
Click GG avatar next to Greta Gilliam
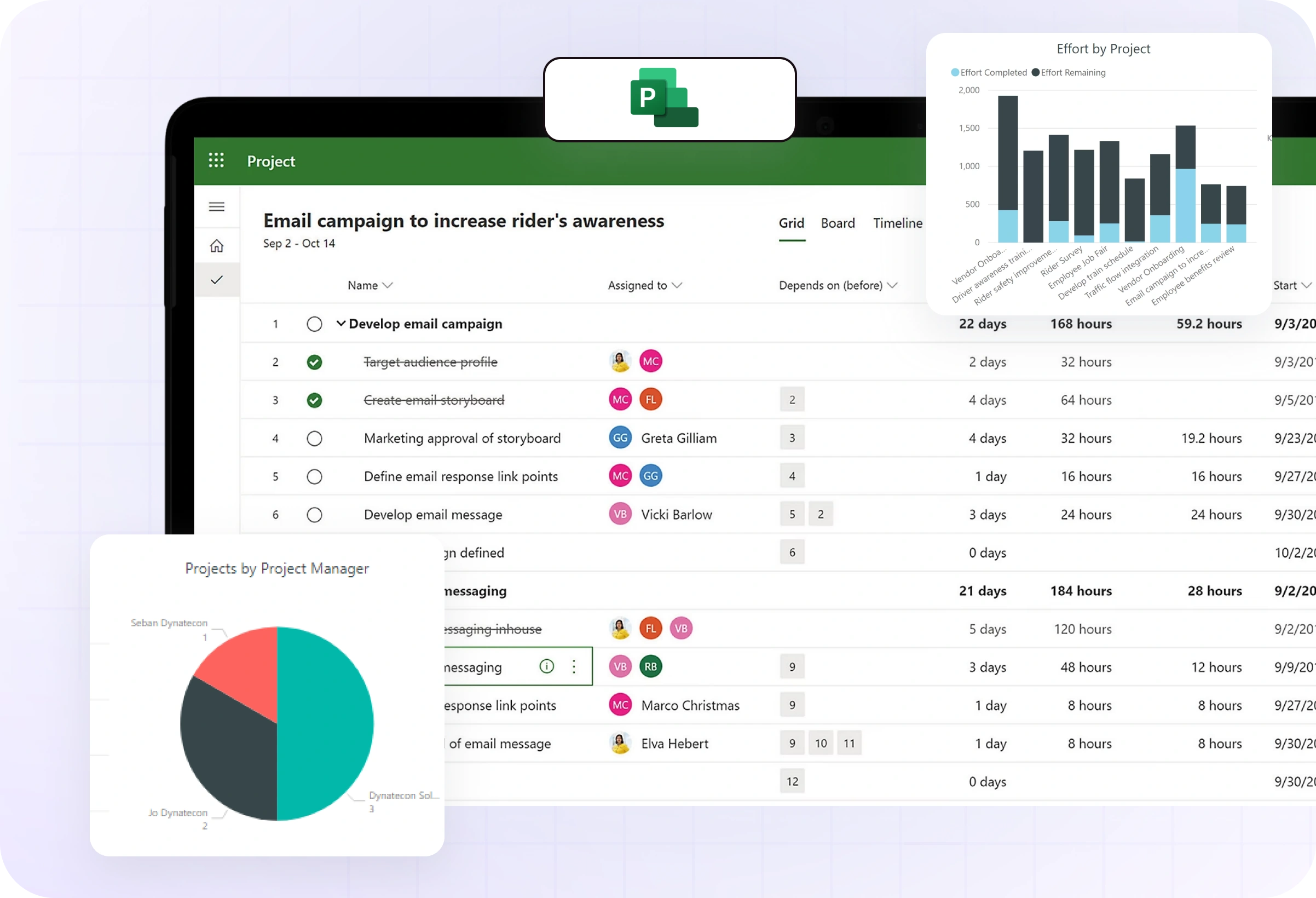(x=620, y=438)
